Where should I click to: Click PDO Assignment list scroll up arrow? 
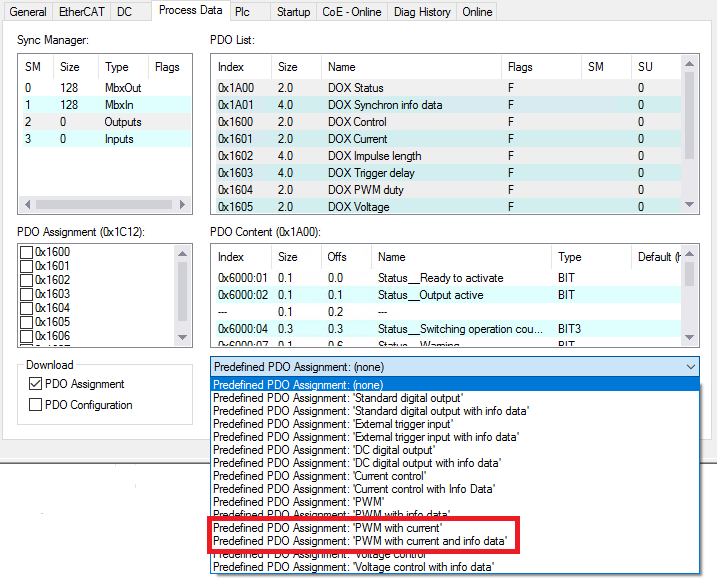(182, 253)
